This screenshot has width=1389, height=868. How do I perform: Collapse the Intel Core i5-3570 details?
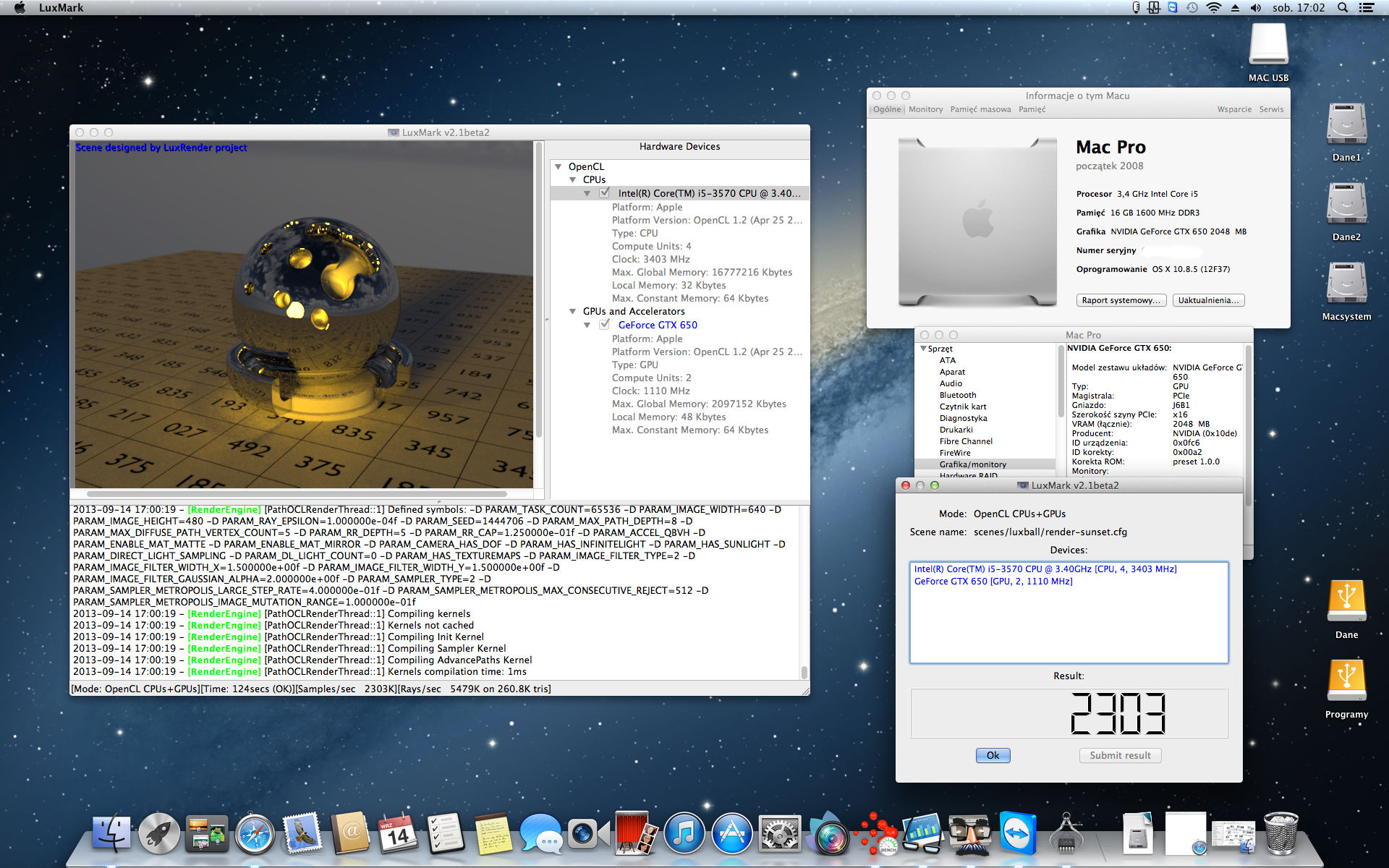point(587,193)
